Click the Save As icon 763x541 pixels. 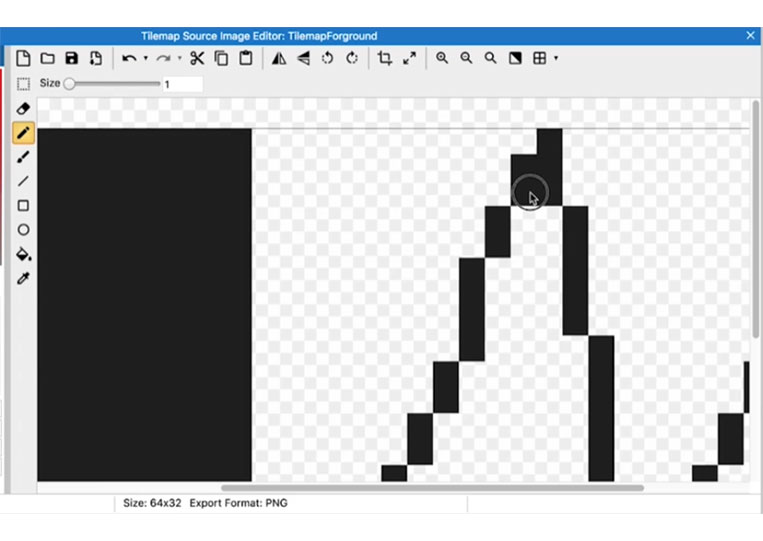[x=96, y=58]
